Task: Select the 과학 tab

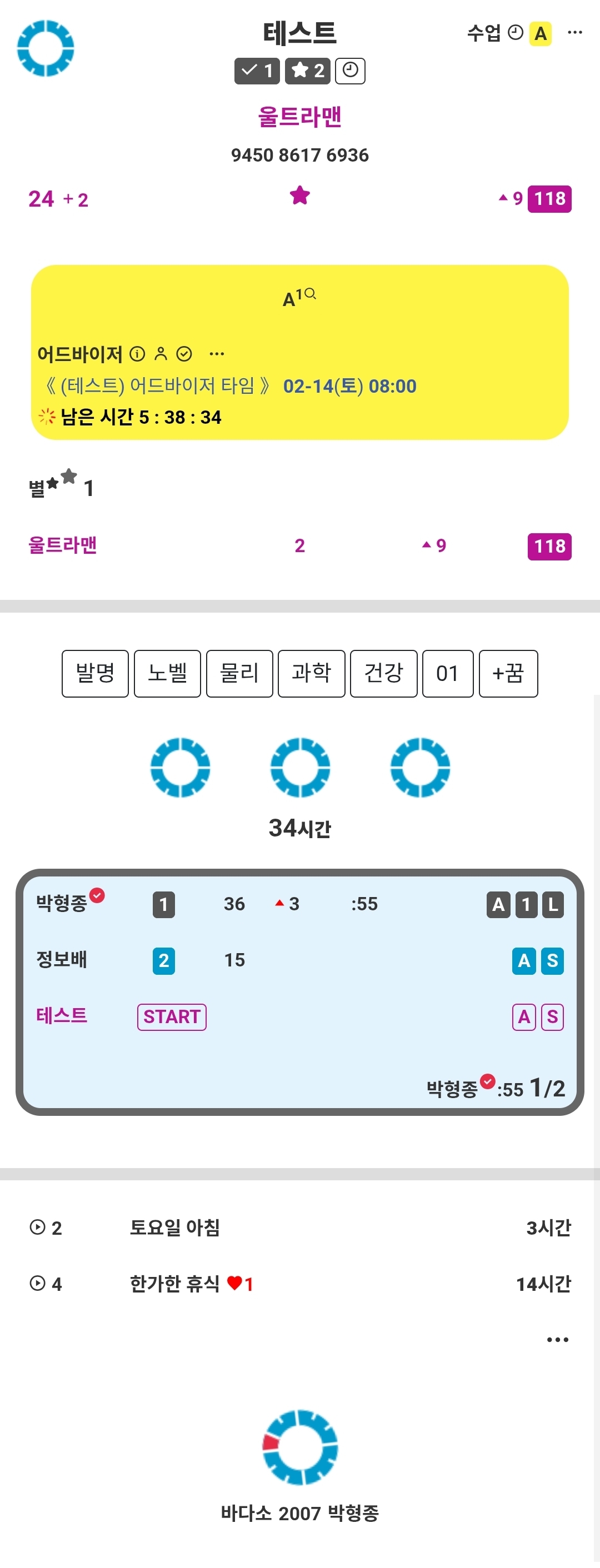Action: click(311, 673)
